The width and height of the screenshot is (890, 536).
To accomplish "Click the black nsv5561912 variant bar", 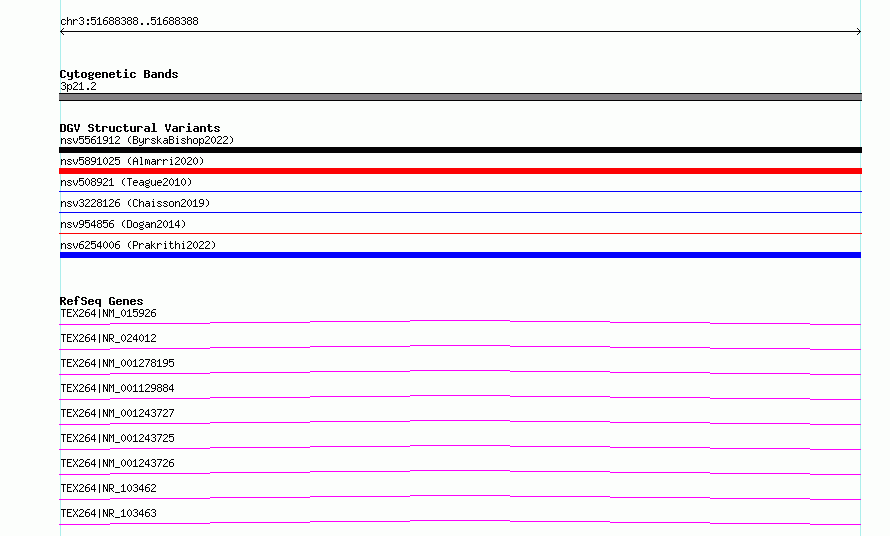I will (460, 150).
